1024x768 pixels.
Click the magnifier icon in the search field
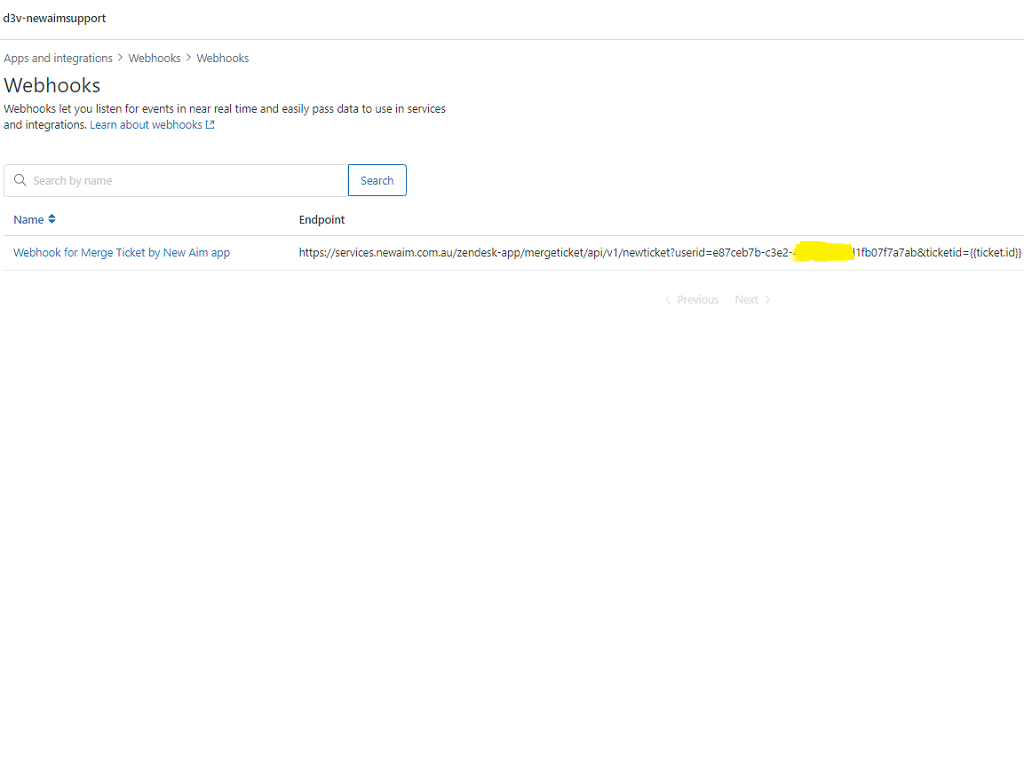coord(20,181)
